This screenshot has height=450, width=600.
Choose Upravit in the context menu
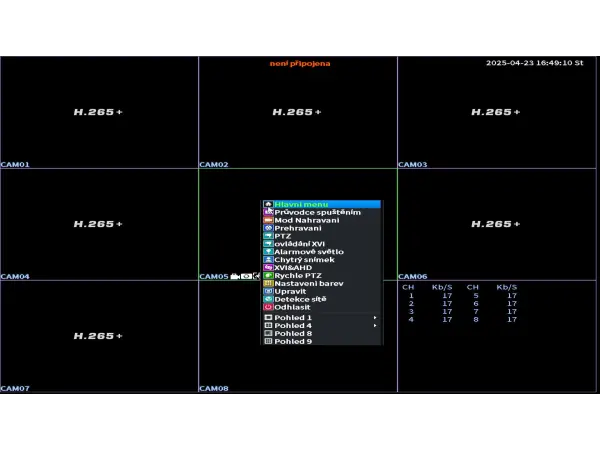coord(290,291)
